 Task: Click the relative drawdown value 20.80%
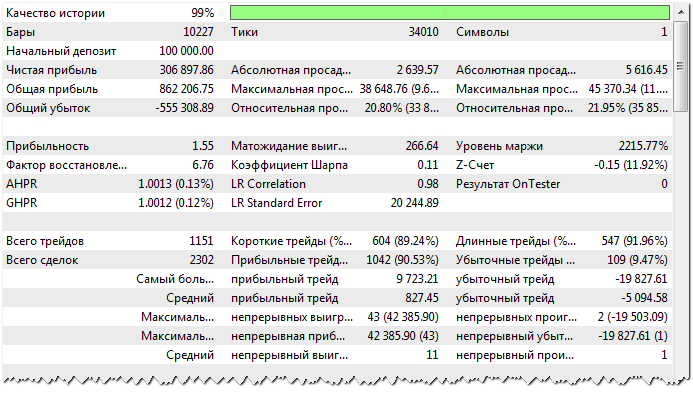[402, 108]
